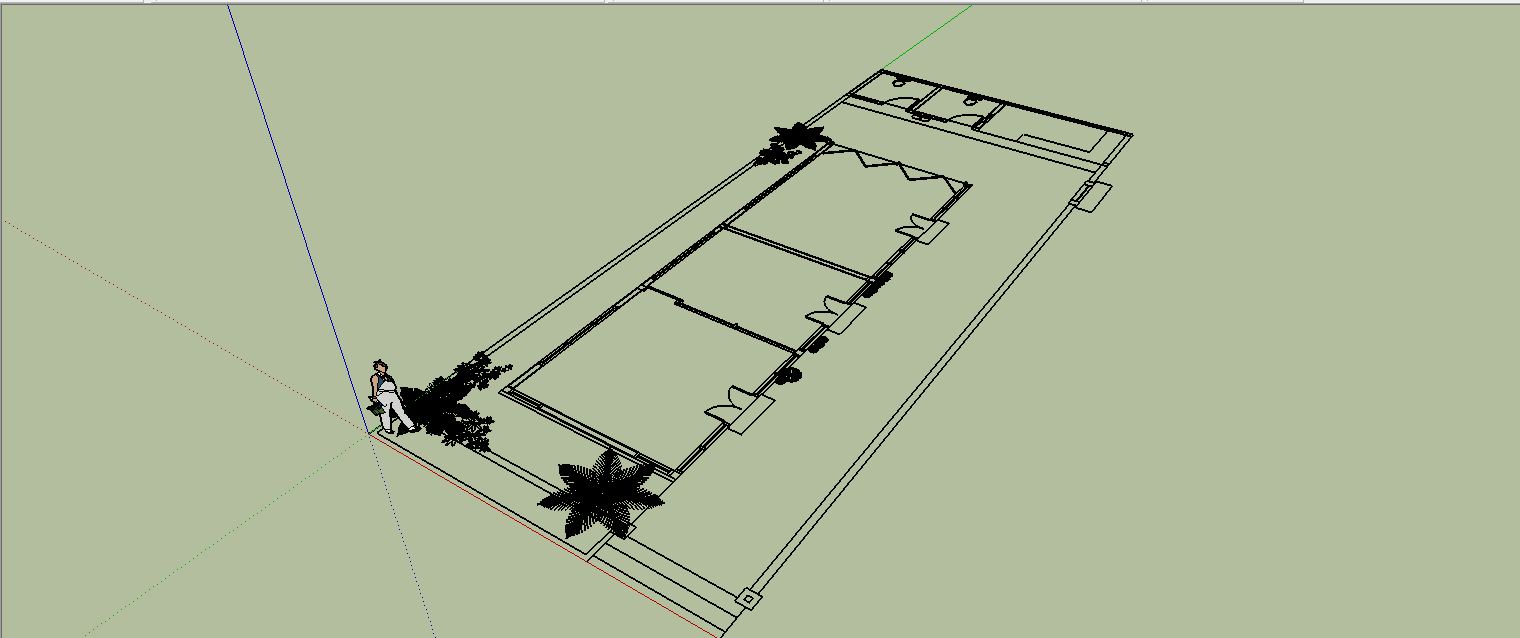Select the large plant at far wall corner
The height and width of the screenshot is (638, 1520).
pos(799,136)
